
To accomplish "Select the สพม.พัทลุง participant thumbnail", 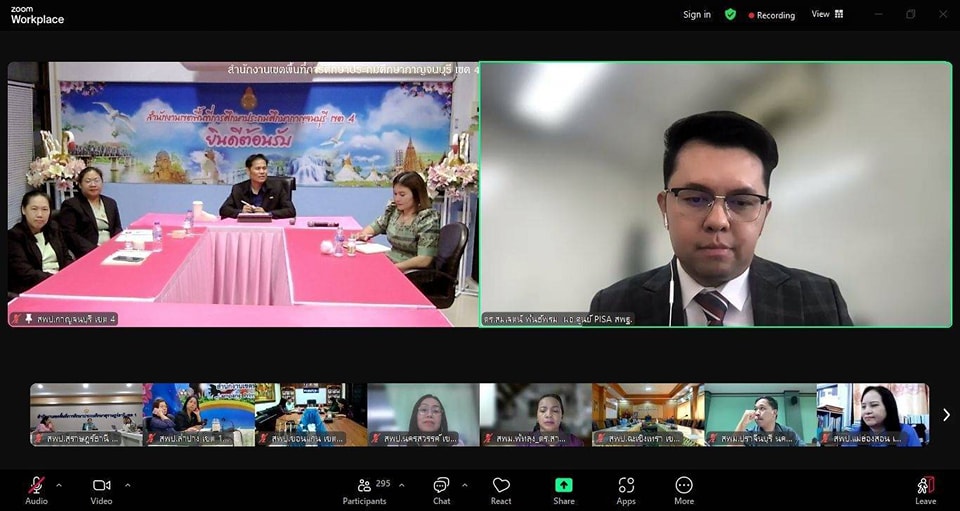I will 536,414.
